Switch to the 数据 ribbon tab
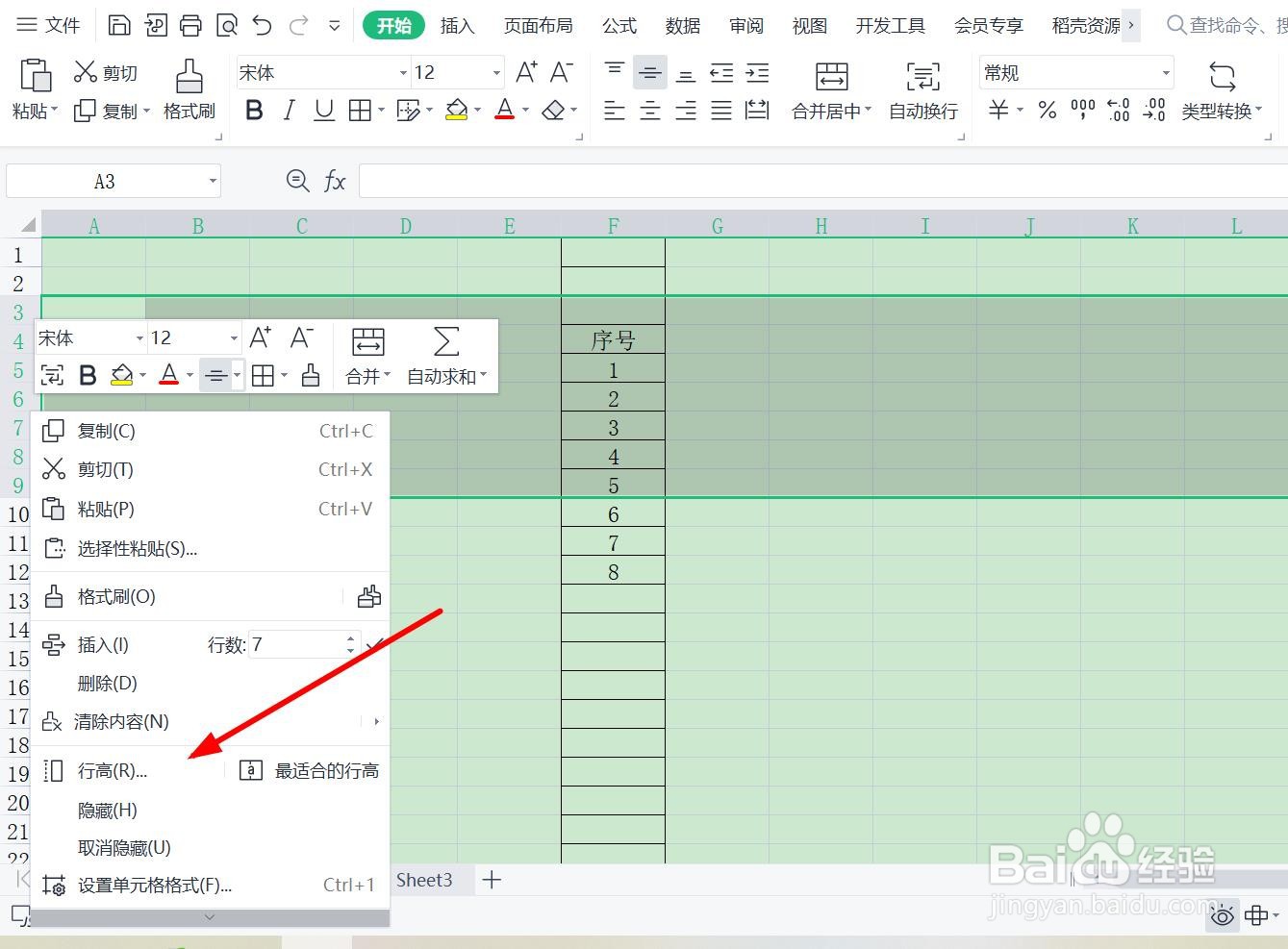Viewport: 1288px width, 949px height. coord(682,26)
